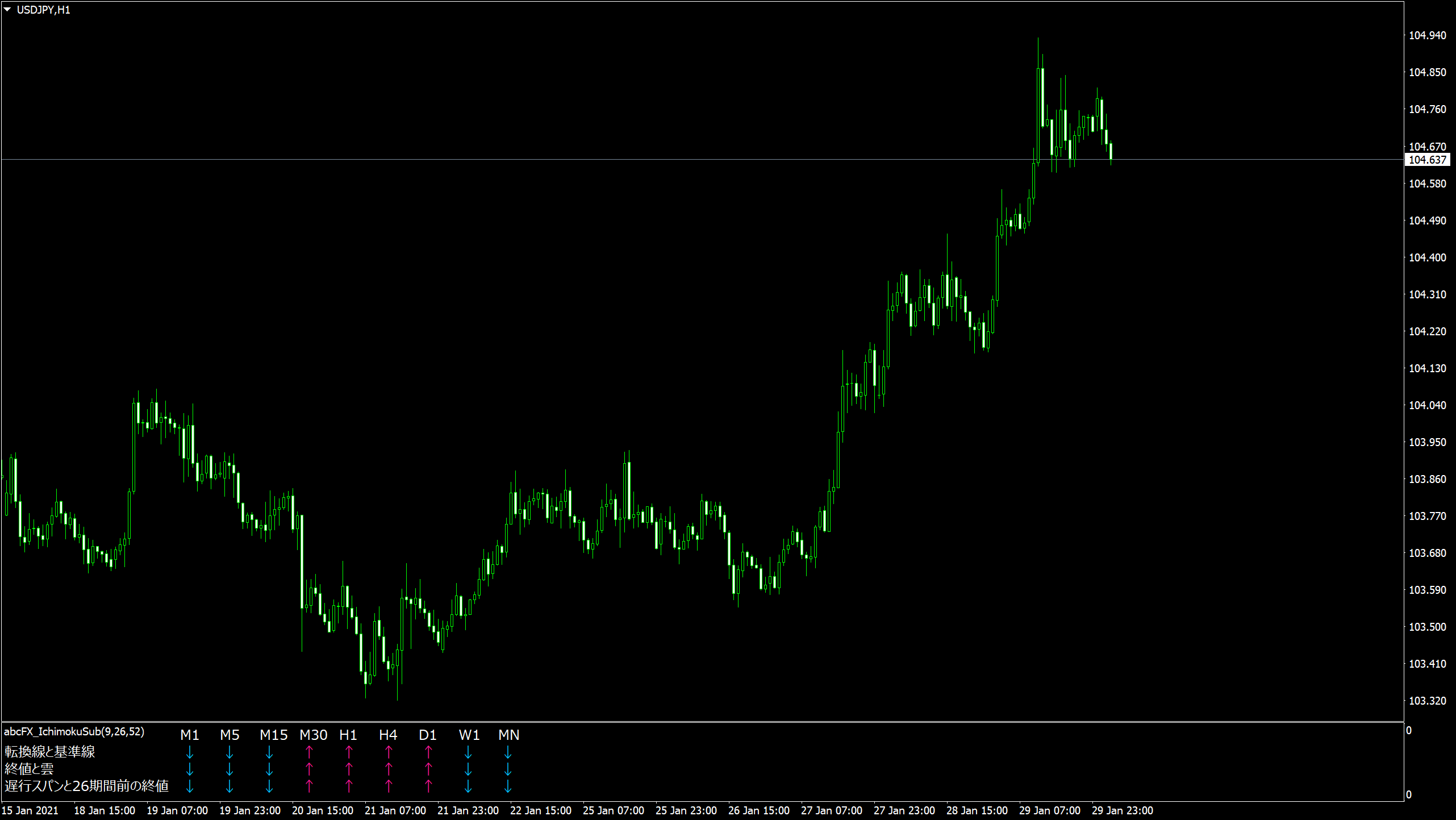Click the H1 up arrow in 終値と雲 row
The height and width of the screenshot is (820, 1456).
pos(348,770)
